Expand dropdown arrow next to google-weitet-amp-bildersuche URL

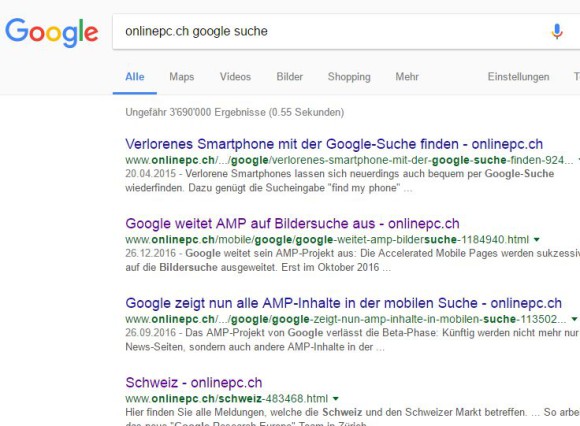coord(536,240)
